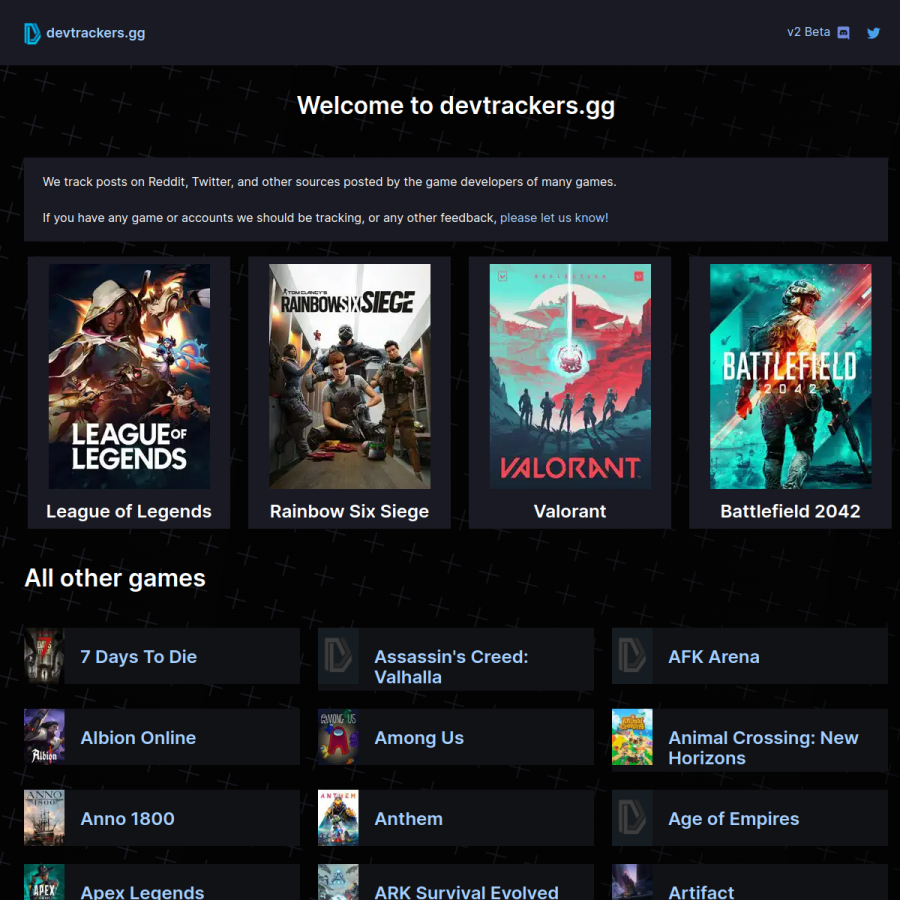Open the Anno 1800 tracker
The image size is (900, 900).
[127, 818]
